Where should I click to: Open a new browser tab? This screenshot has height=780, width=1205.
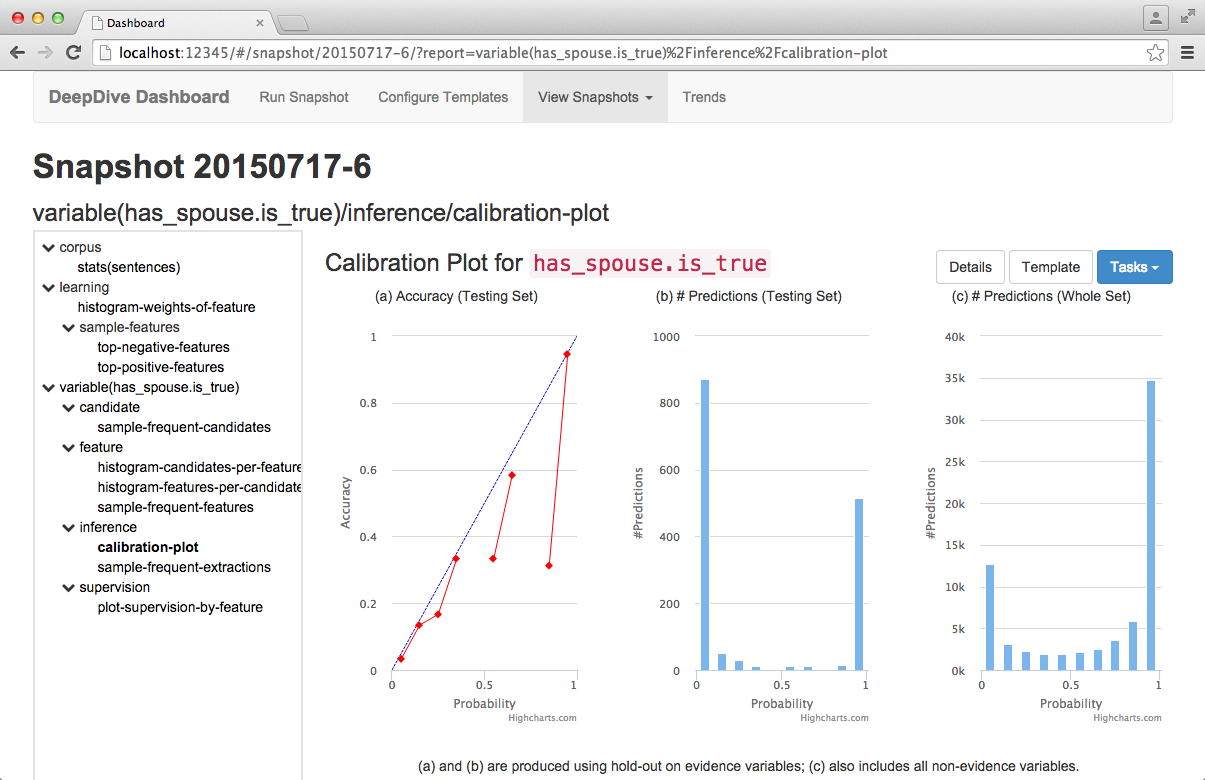292,23
